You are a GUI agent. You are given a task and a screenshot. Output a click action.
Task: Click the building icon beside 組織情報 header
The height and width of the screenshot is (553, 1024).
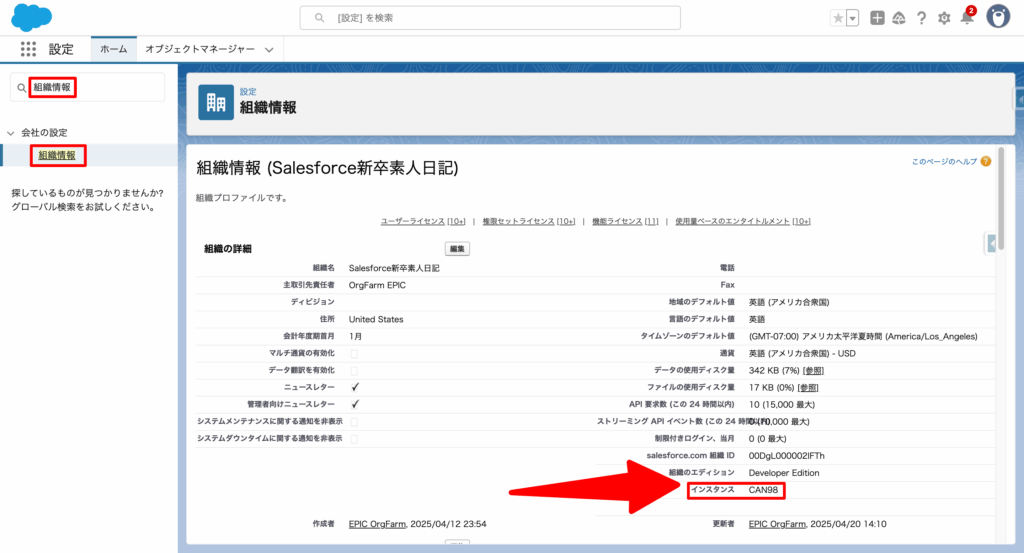(x=216, y=102)
